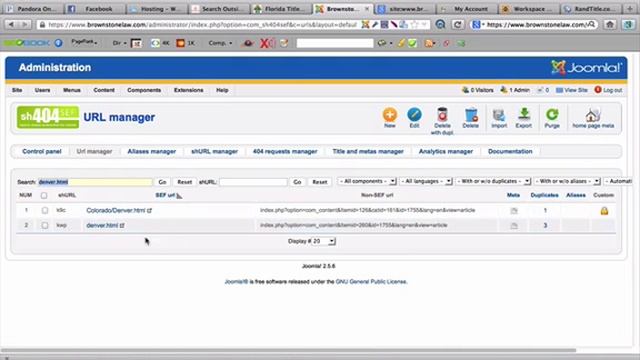Image resolution: width=640 pixels, height=360 pixels.
Task: Click Go next to shURL field
Action: (x=297, y=182)
